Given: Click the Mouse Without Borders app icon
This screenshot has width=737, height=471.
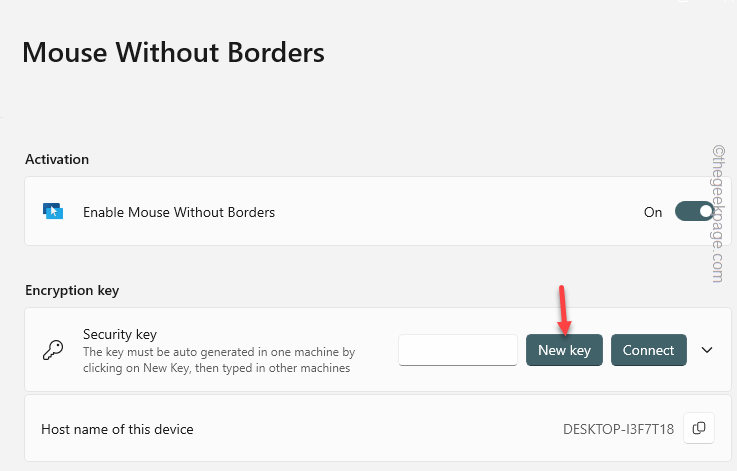Looking at the screenshot, I should point(53,212).
